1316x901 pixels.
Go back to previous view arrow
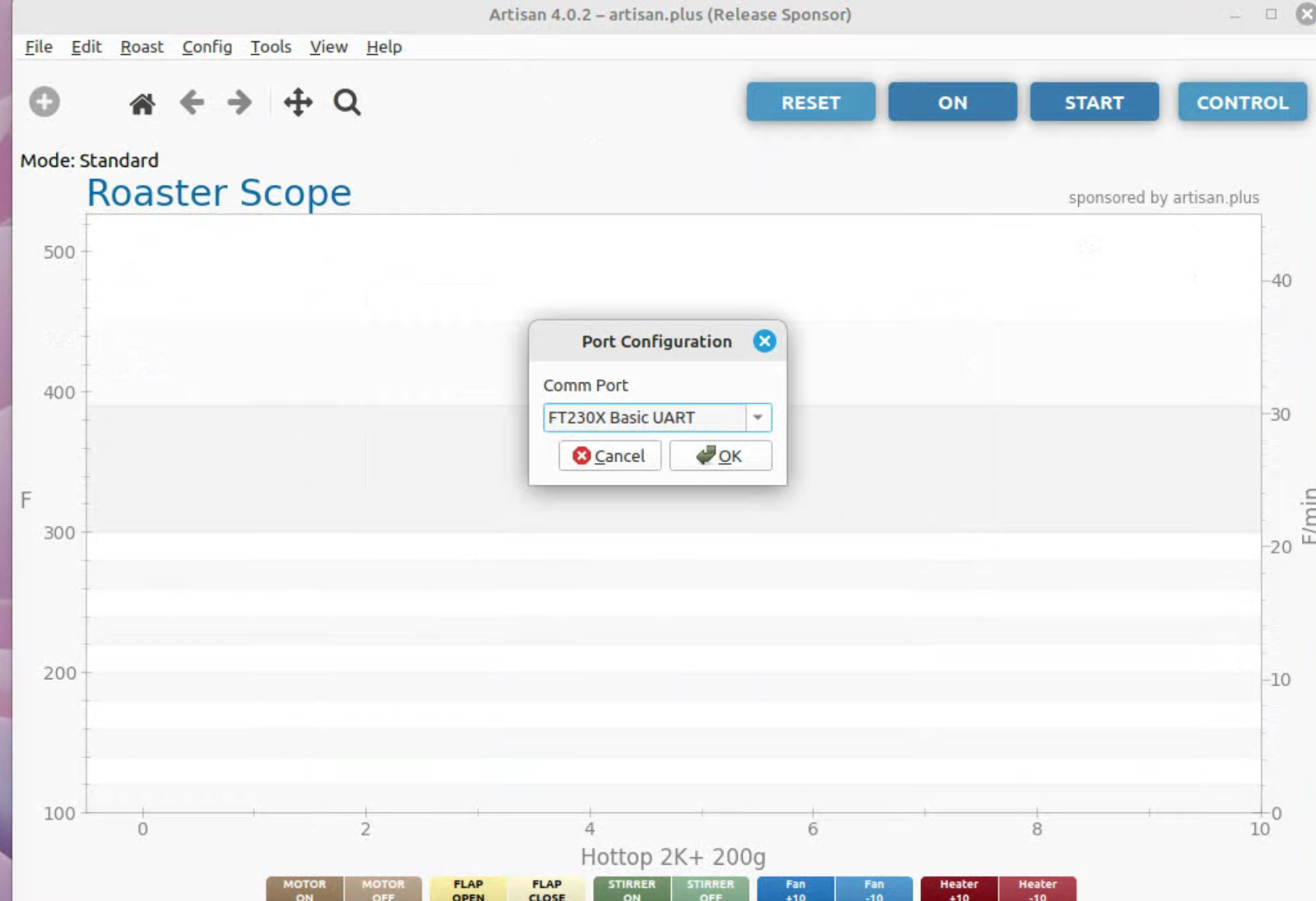pyautogui.click(x=192, y=103)
